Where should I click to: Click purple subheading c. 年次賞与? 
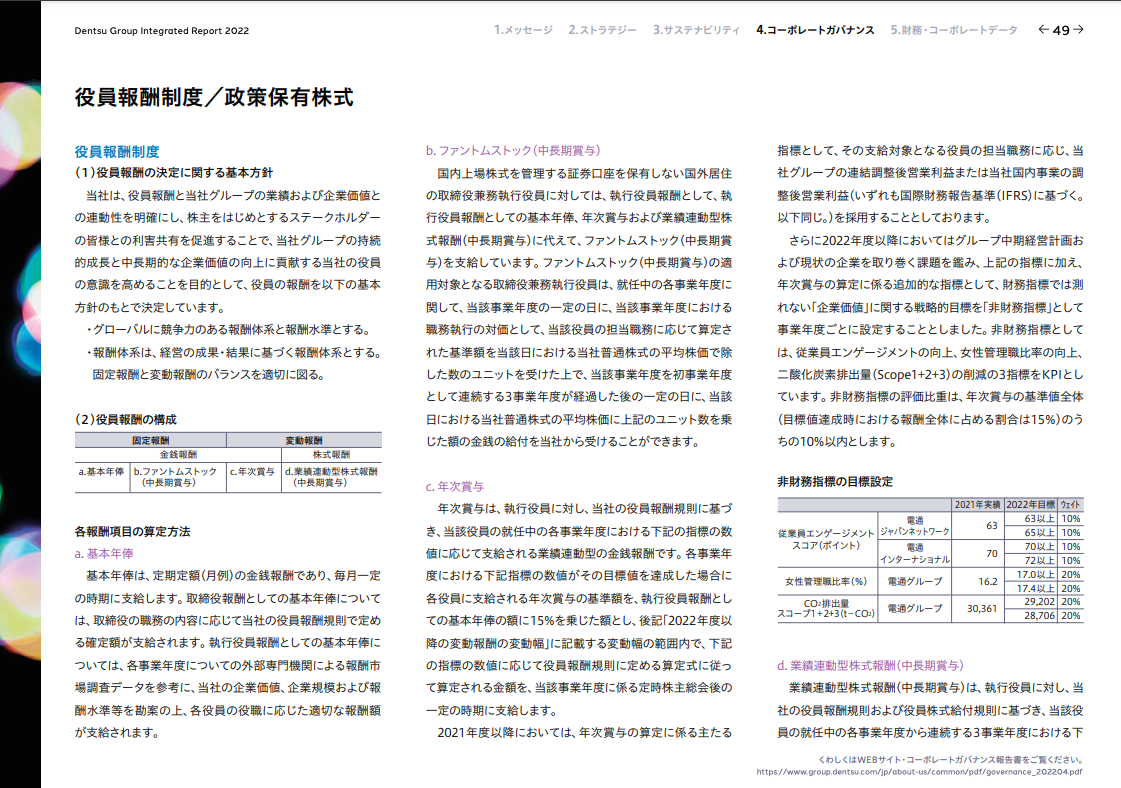click(x=455, y=486)
